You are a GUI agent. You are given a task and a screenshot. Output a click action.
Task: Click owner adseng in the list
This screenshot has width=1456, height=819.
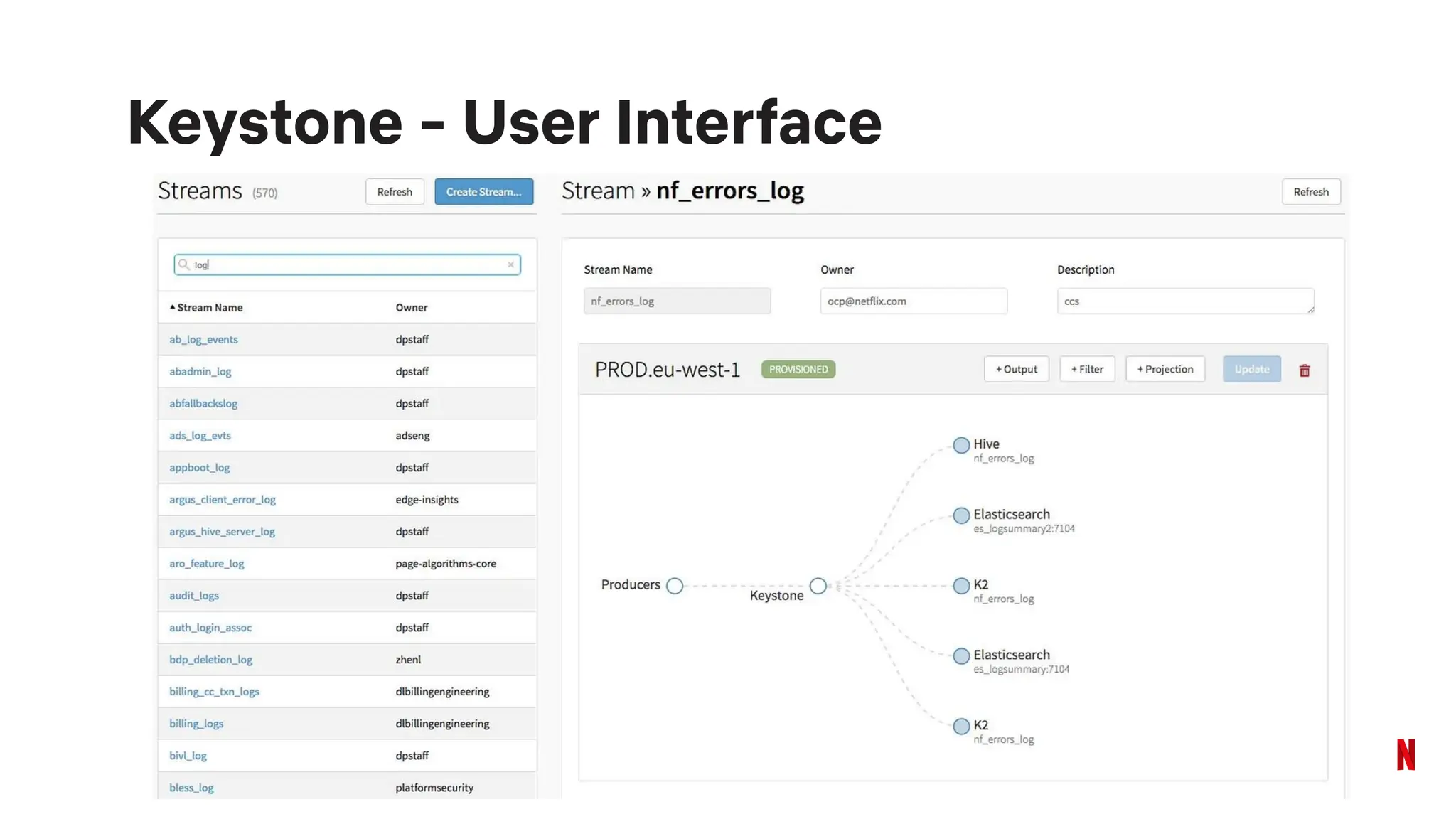(x=412, y=436)
